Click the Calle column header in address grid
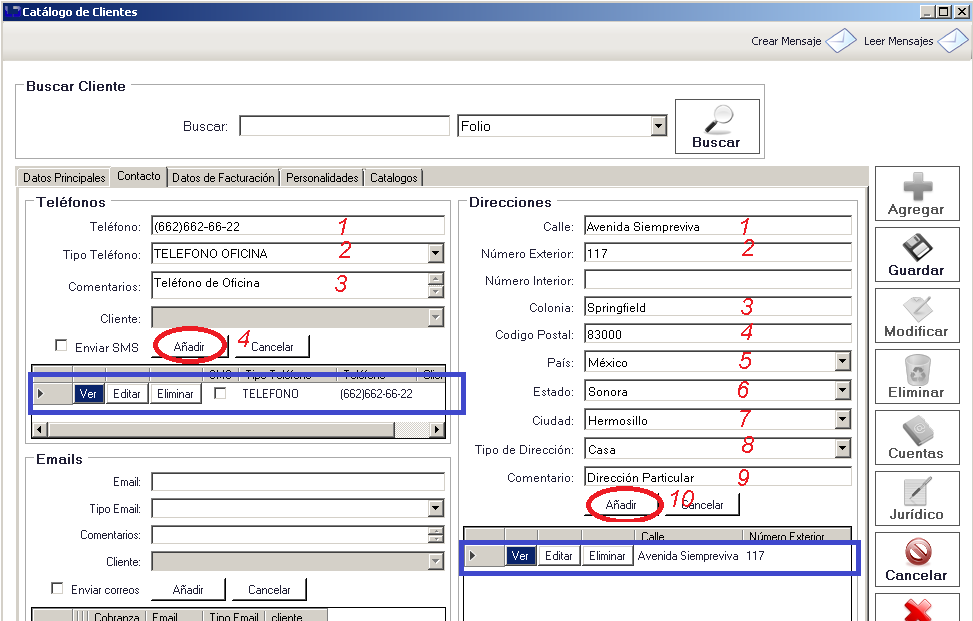Viewport: 973px width, 621px height. pos(688,536)
